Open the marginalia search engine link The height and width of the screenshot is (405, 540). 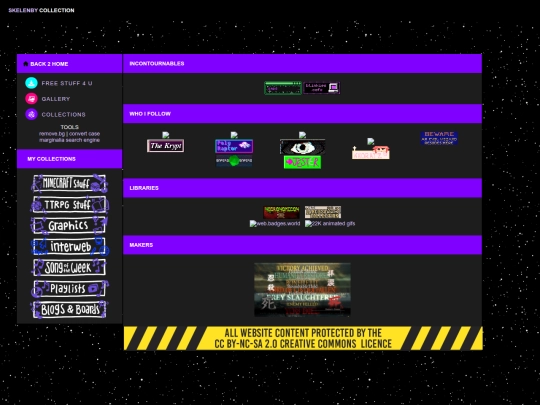[70, 140]
